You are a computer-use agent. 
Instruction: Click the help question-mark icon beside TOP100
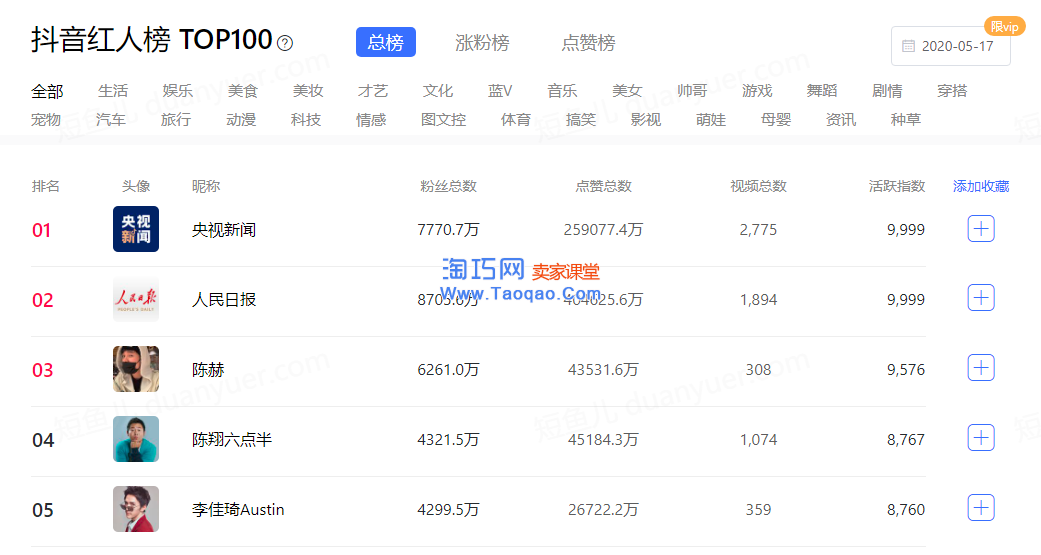tap(285, 43)
